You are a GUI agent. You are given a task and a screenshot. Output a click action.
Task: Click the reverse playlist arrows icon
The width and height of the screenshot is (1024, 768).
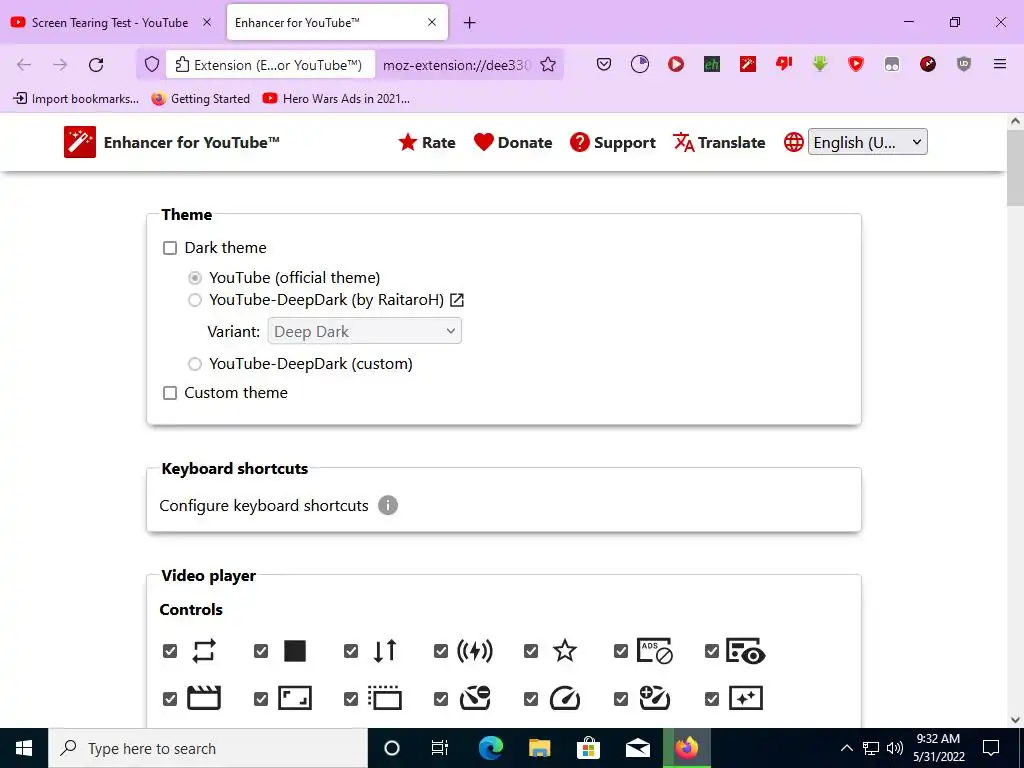[x=385, y=651]
